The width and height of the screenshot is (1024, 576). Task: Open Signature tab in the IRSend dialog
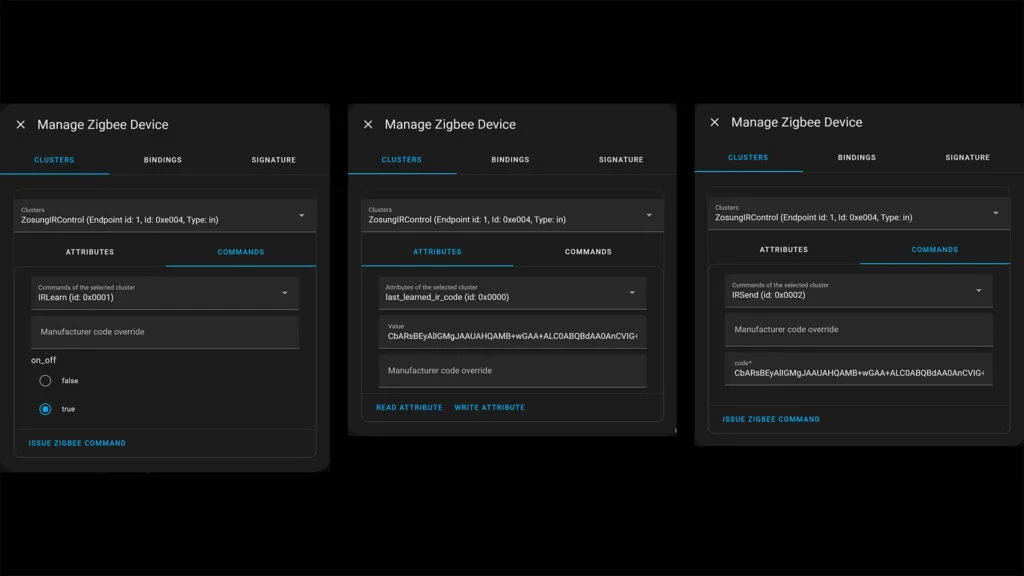967,158
